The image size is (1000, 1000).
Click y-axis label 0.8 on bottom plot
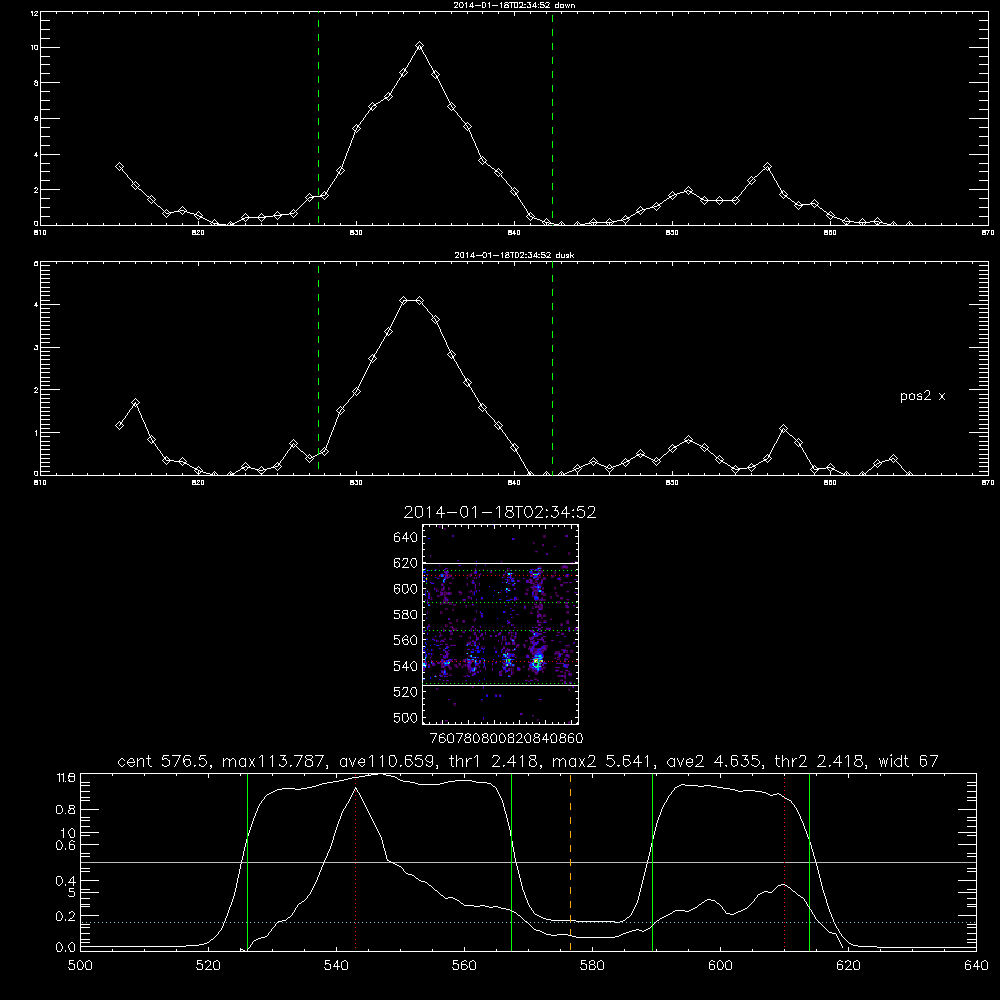(x=67, y=810)
